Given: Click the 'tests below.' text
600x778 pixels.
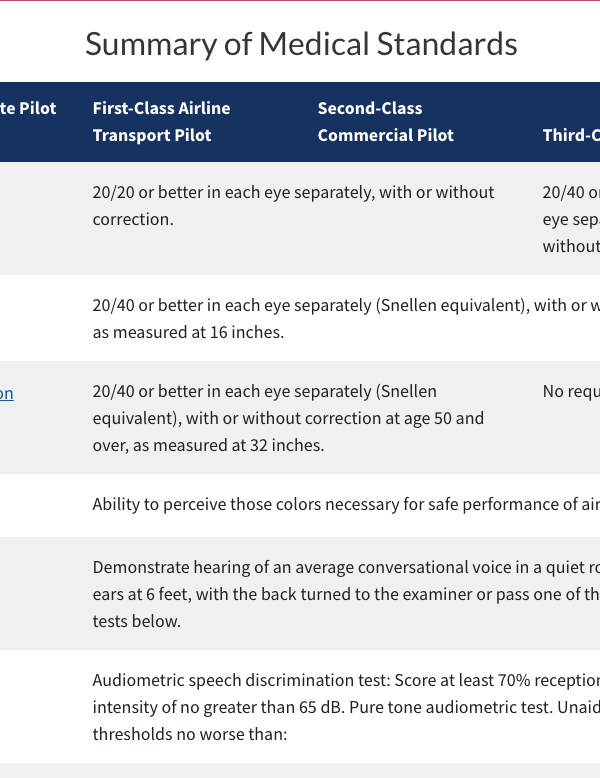Looking at the screenshot, I should tap(137, 621).
